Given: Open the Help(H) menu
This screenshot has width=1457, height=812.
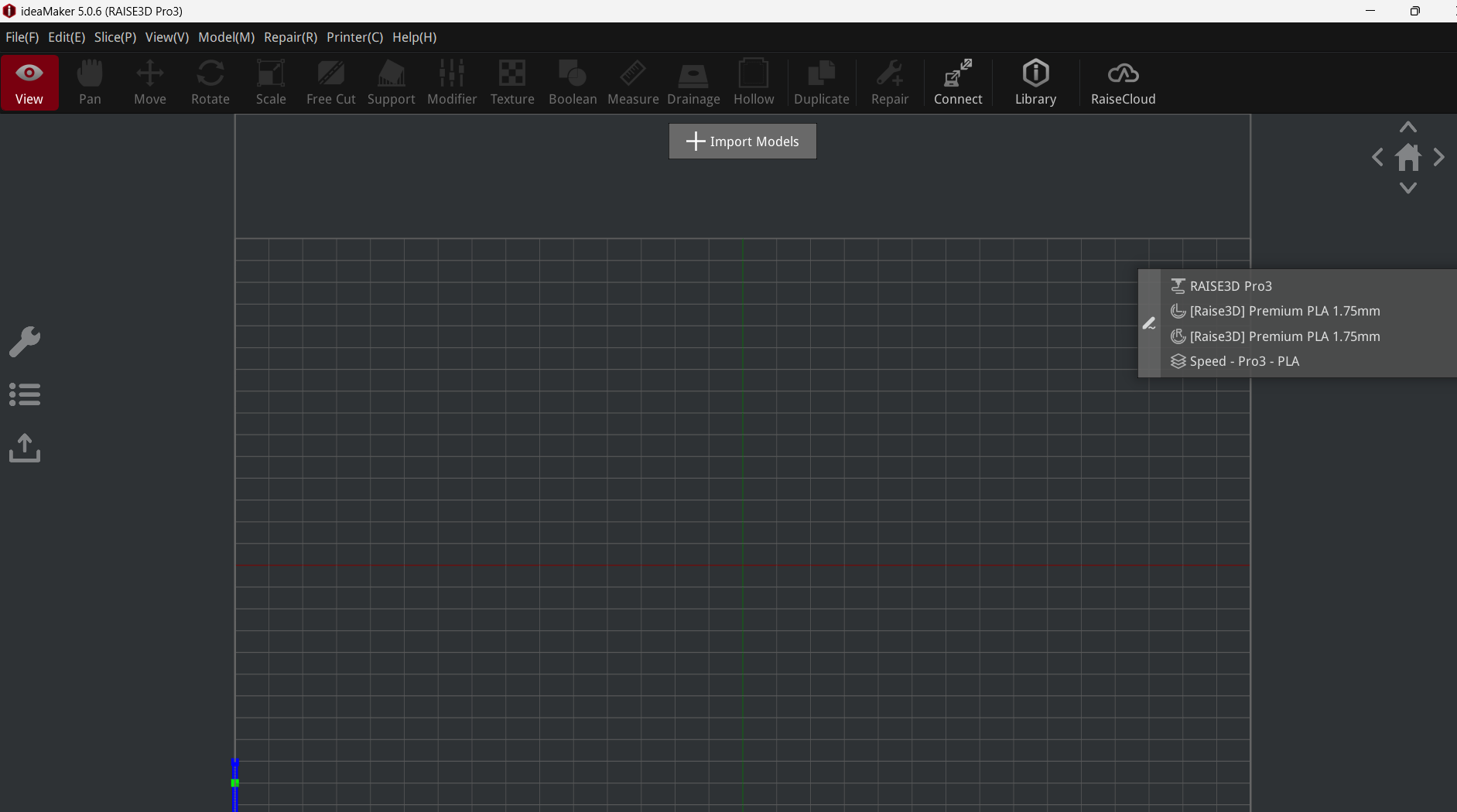Looking at the screenshot, I should 415,37.
